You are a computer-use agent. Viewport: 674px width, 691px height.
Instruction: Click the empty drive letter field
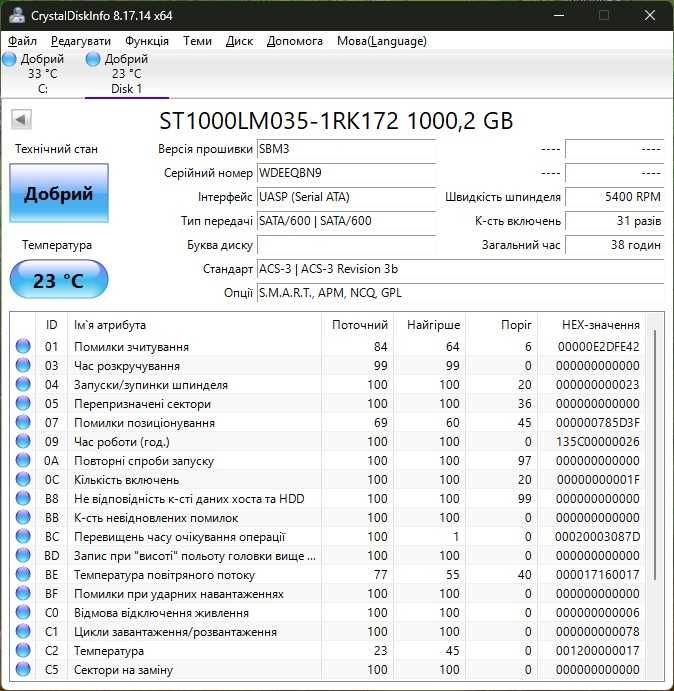tap(346, 245)
